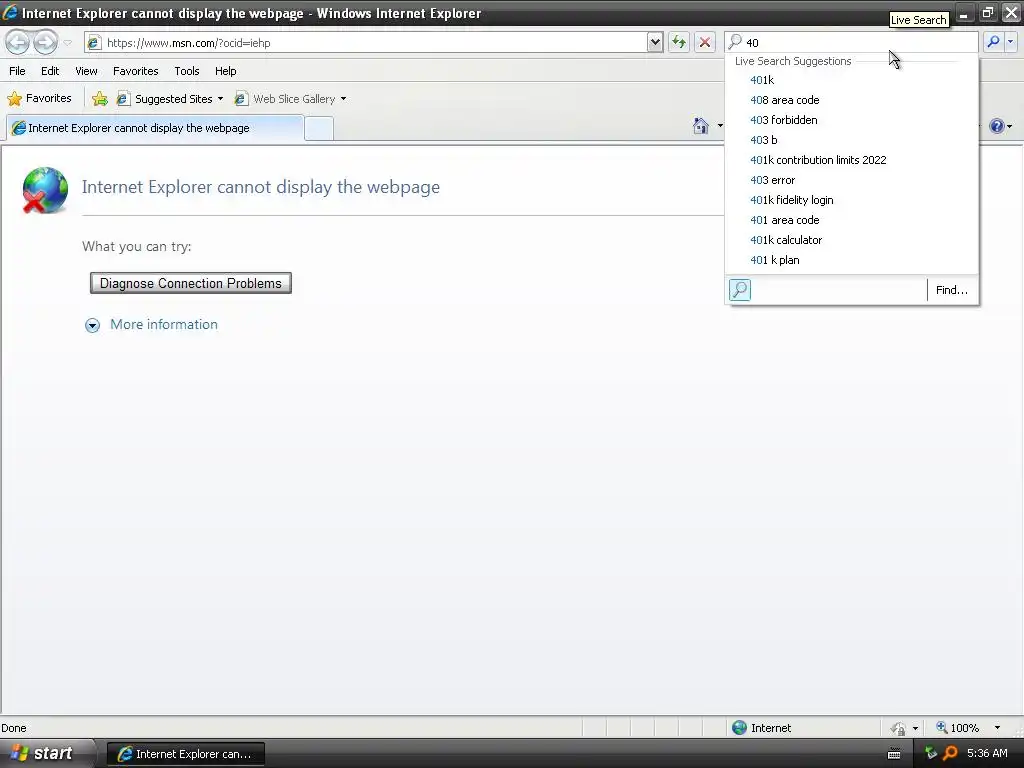Image resolution: width=1024 pixels, height=768 pixels.
Task: Open the protected mode status dropdown arrow
Action: (915, 728)
